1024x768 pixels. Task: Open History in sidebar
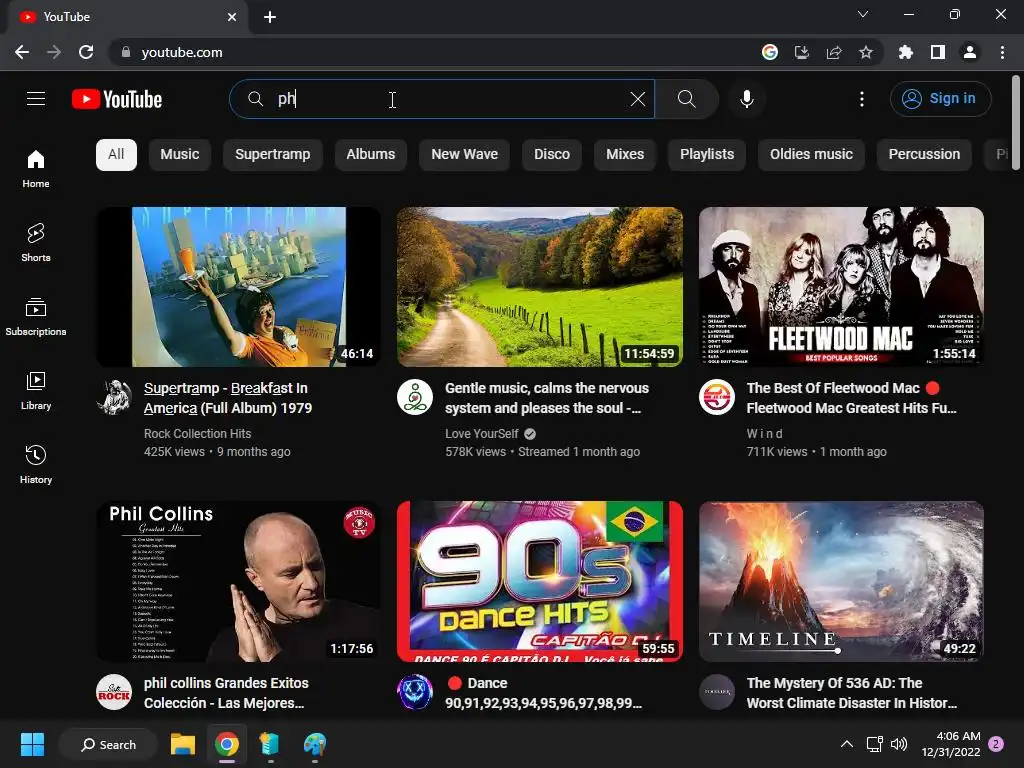36,464
